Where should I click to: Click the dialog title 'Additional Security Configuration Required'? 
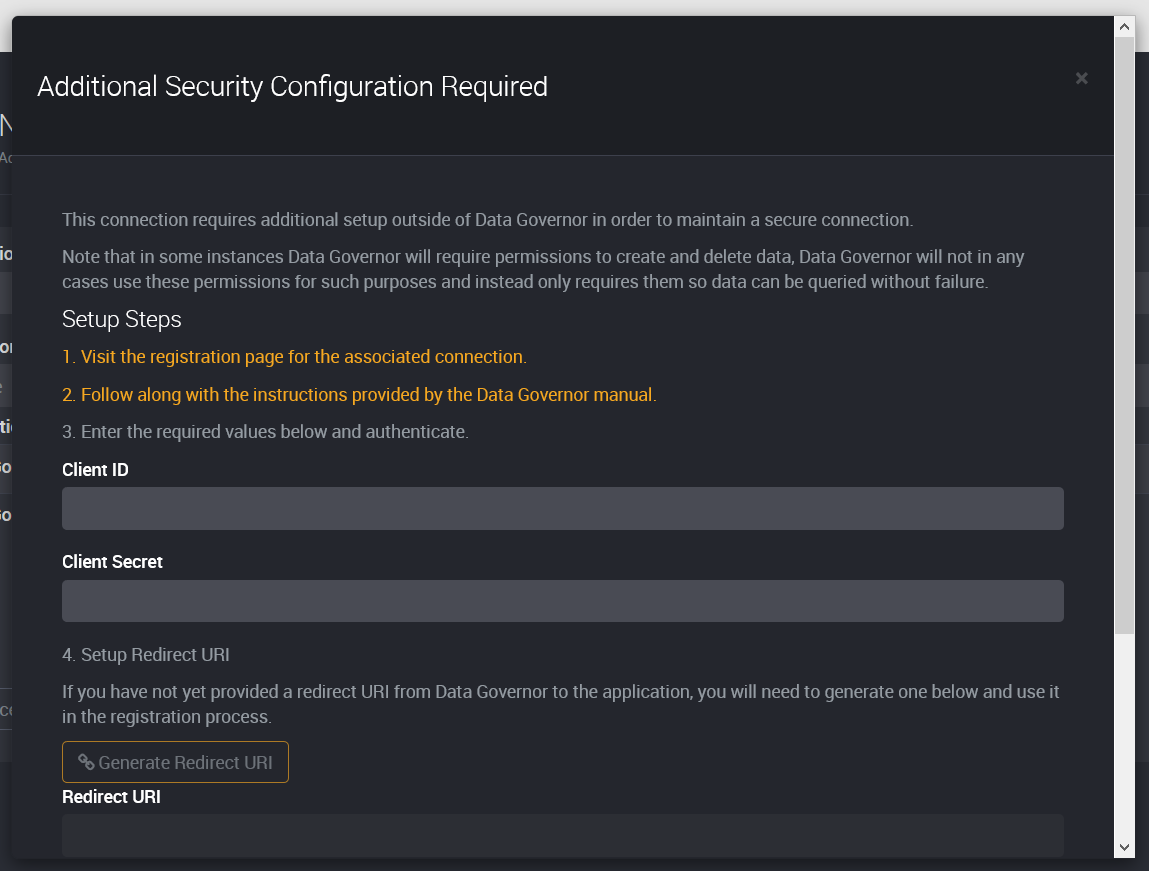tap(292, 86)
